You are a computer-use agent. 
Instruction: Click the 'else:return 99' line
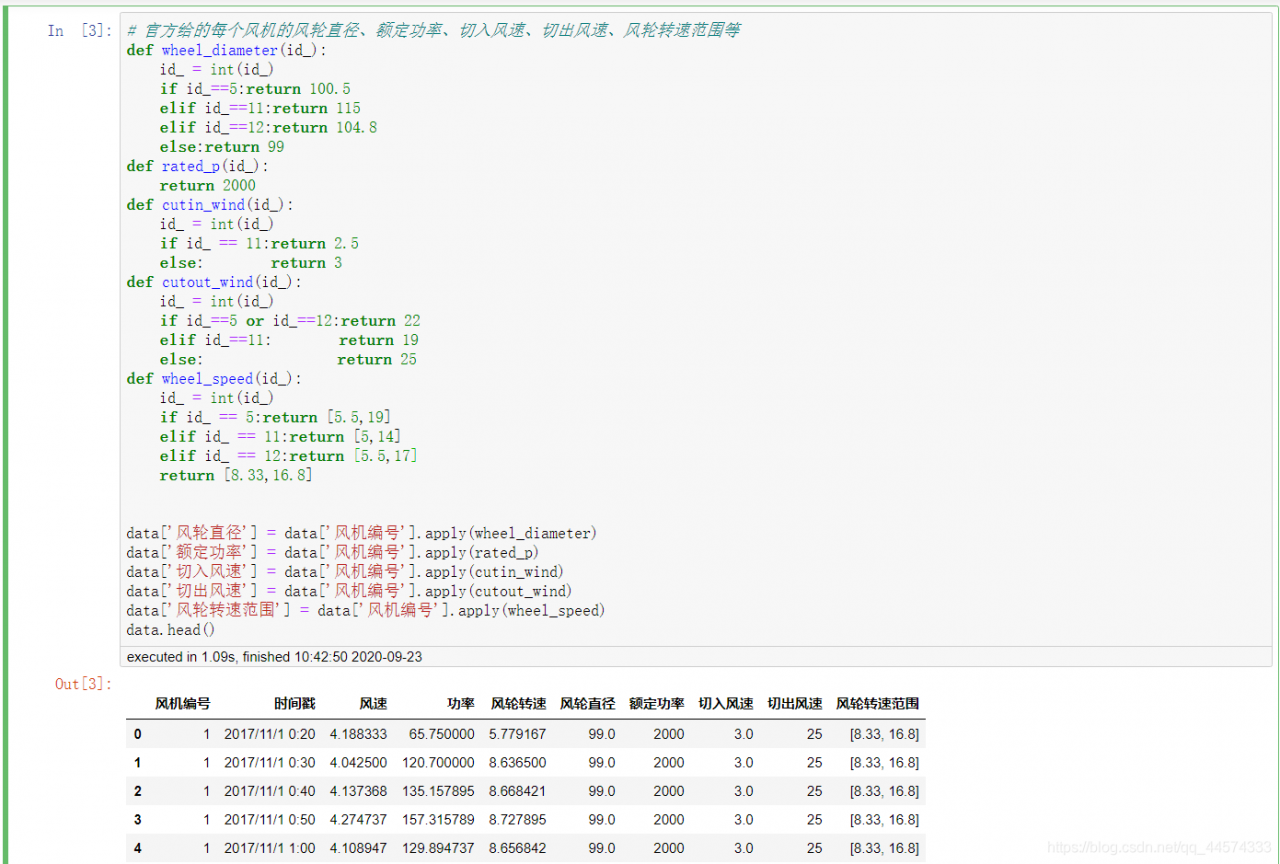pos(222,147)
